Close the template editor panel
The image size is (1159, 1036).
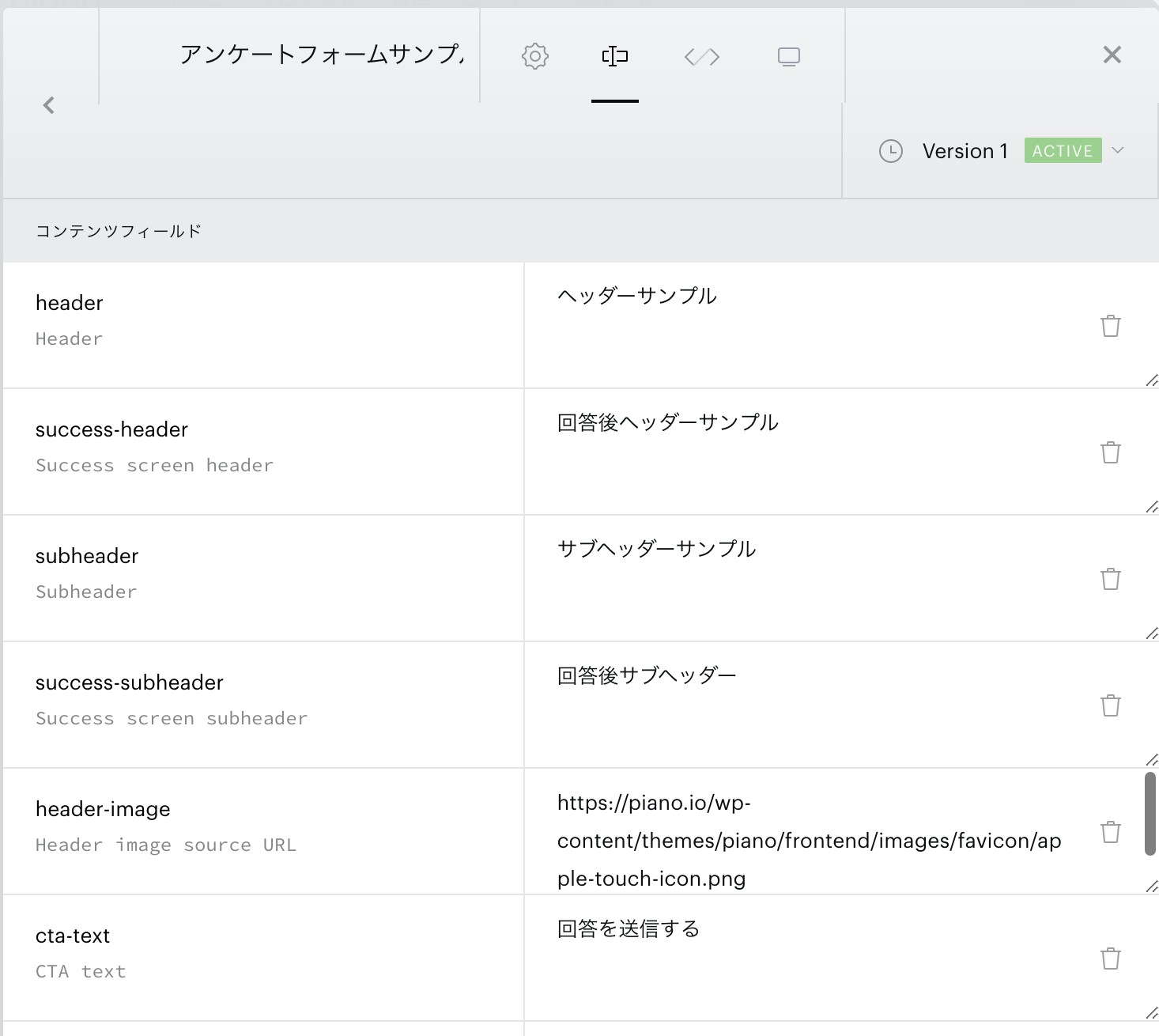[1112, 55]
